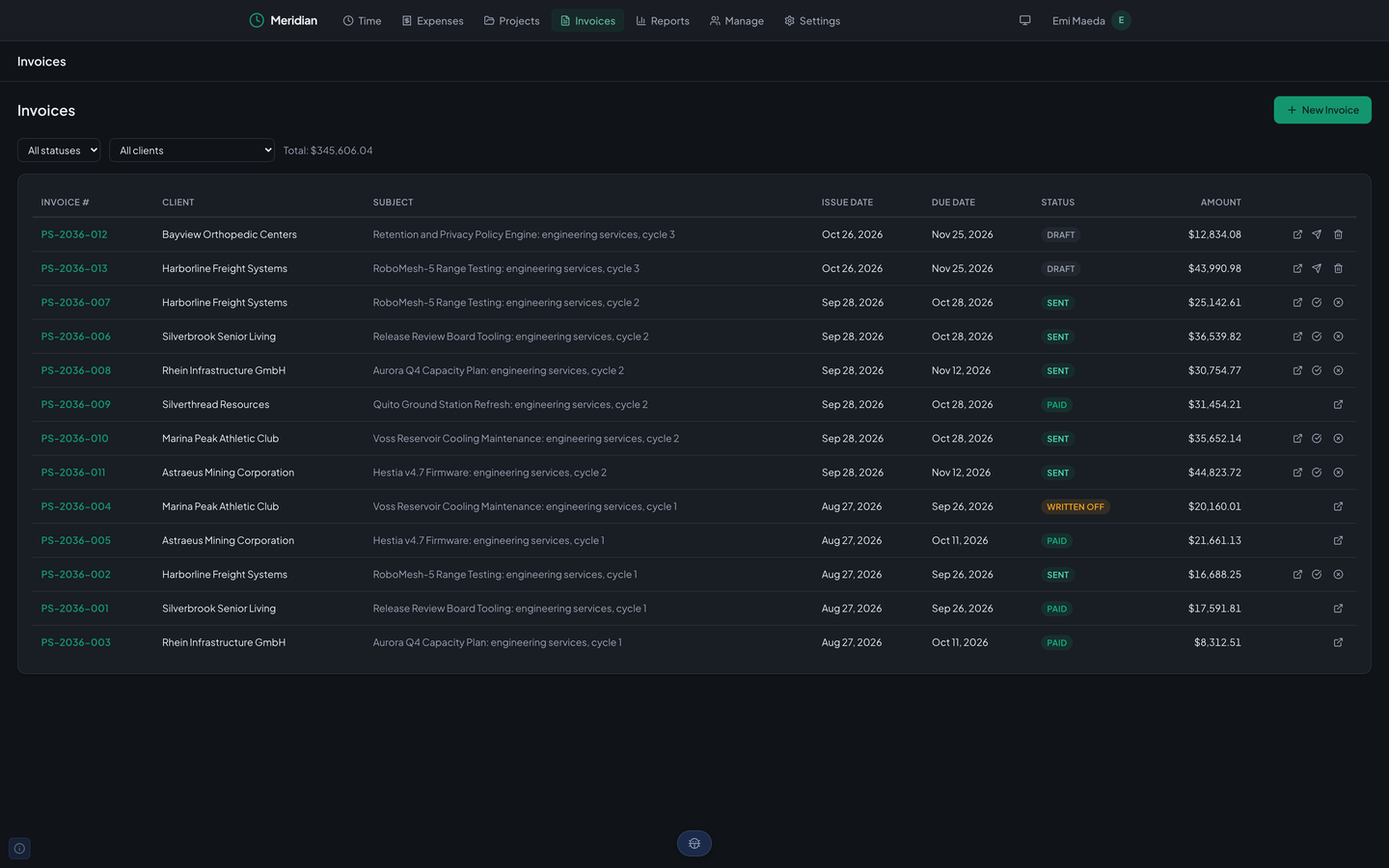1389x868 pixels.
Task: Delete draft invoice PS-2036-013
Action: pyautogui.click(x=1338, y=268)
